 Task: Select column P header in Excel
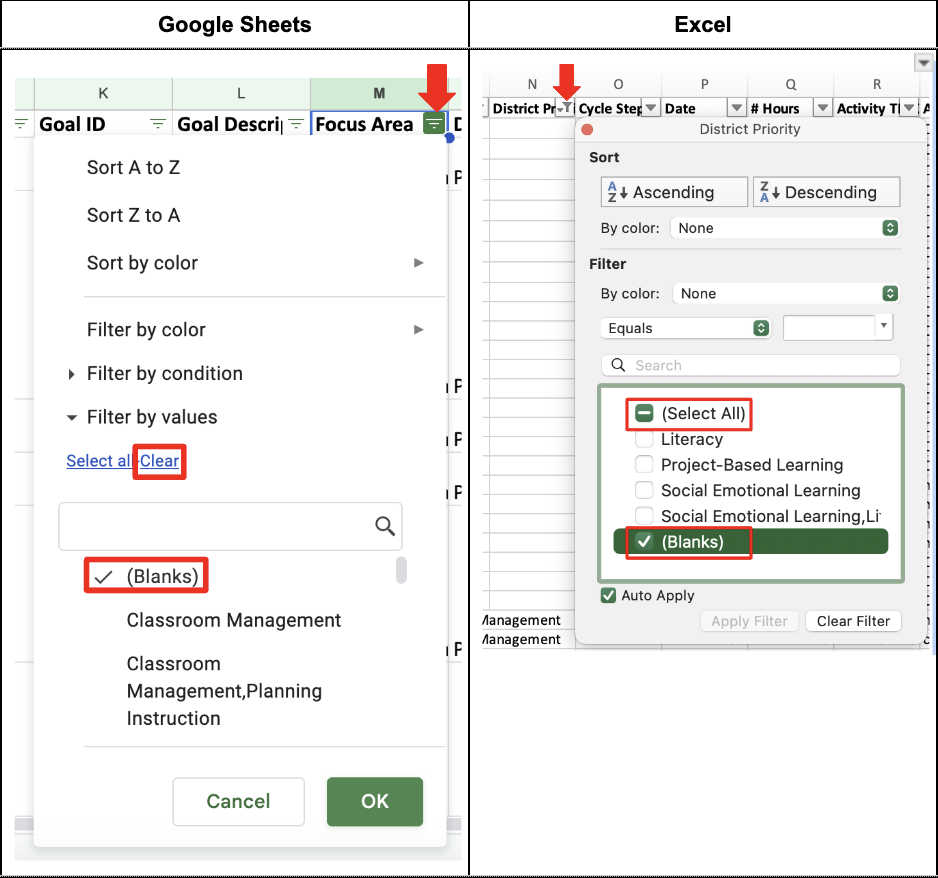[705, 84]
